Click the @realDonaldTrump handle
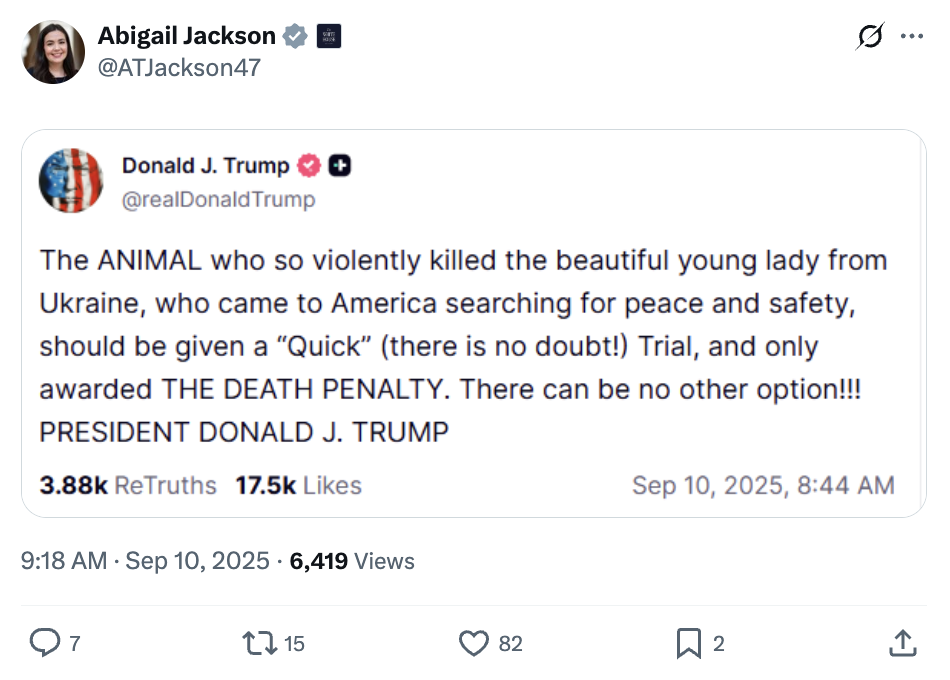 pyautogui.click(x=218, y=199)
